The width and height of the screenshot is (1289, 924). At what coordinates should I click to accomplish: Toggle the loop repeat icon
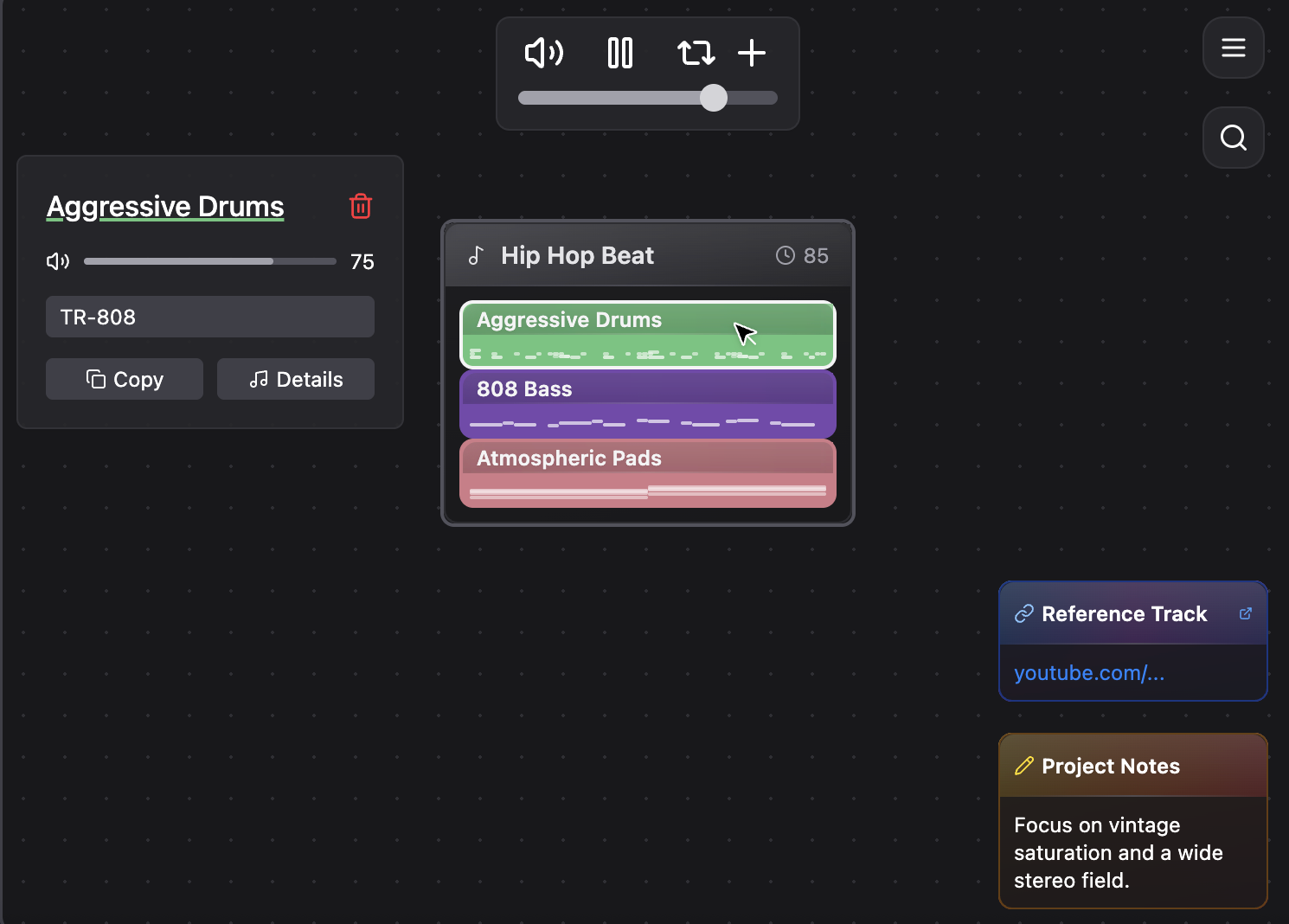(696, 53)
